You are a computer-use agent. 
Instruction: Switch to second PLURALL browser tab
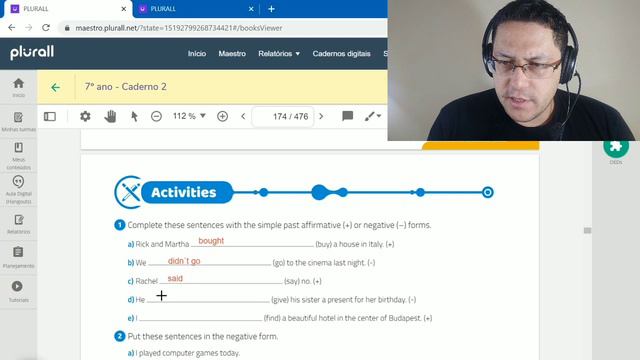click(196, 9)
